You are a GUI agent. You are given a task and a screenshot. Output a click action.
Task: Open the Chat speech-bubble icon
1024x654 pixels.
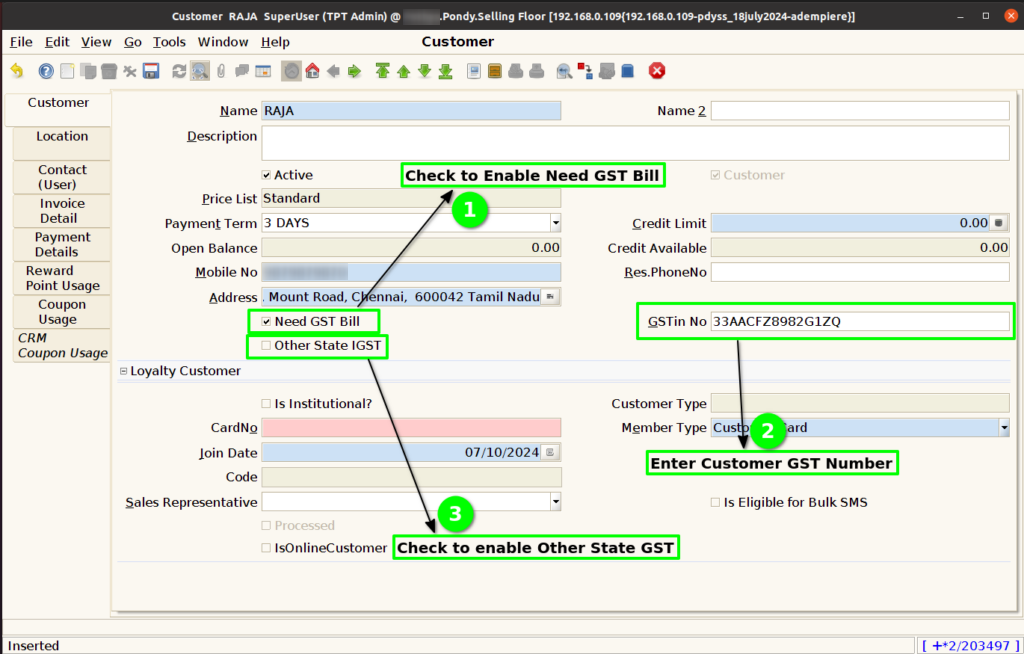point(242,71)
